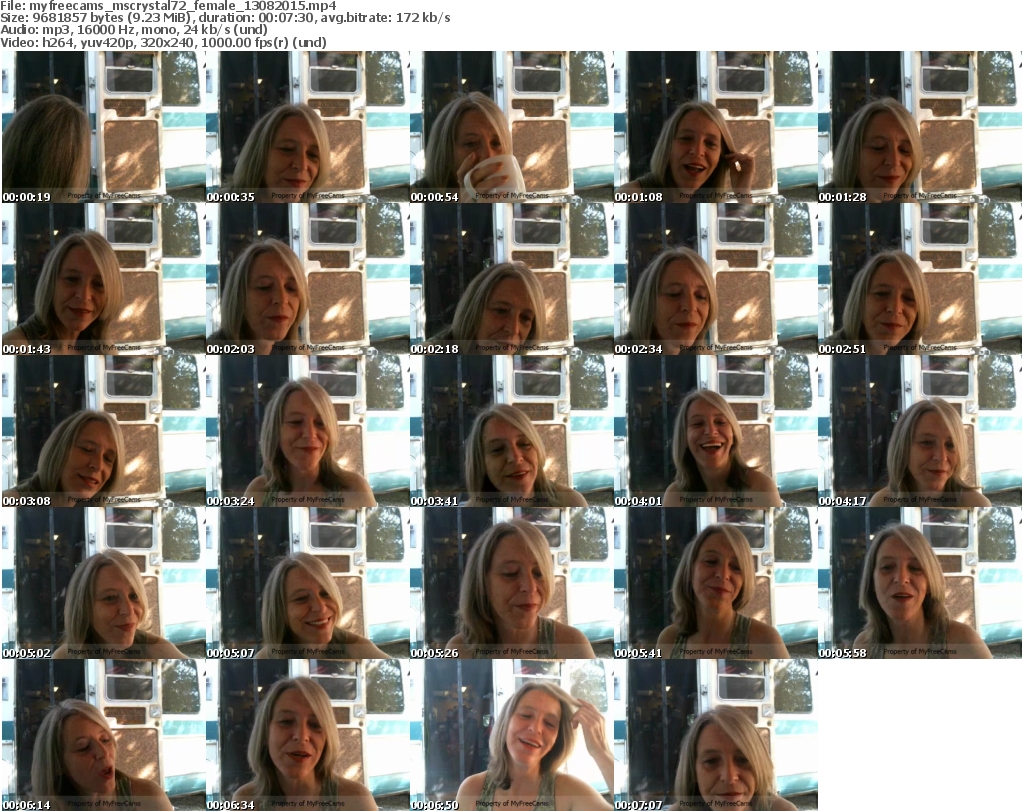Pick the thumbnail at 00:06:50
Image resolution: width=1024 pixels, height=811 pixels.
pyautogui.click(x=511, y=735)
